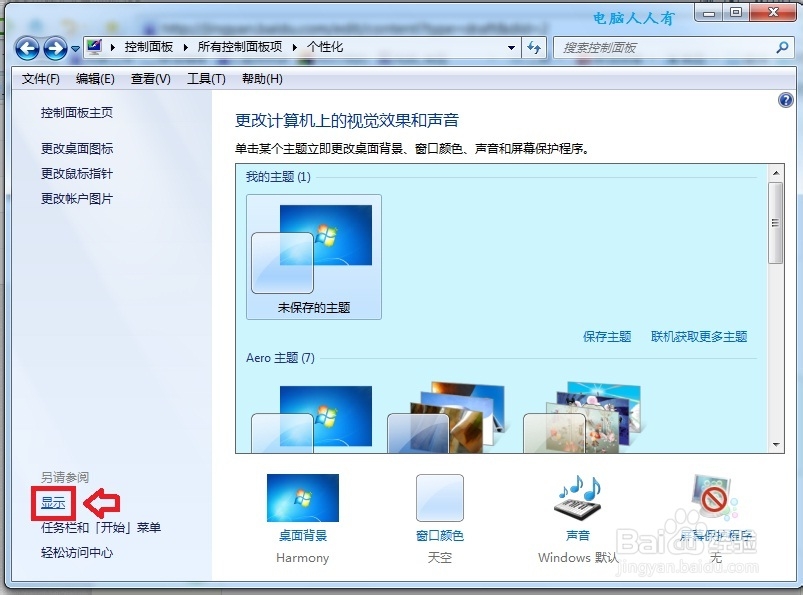Open the 查看(V) menu
Viewport: 803px width, 595px height.
coord(150,78)
